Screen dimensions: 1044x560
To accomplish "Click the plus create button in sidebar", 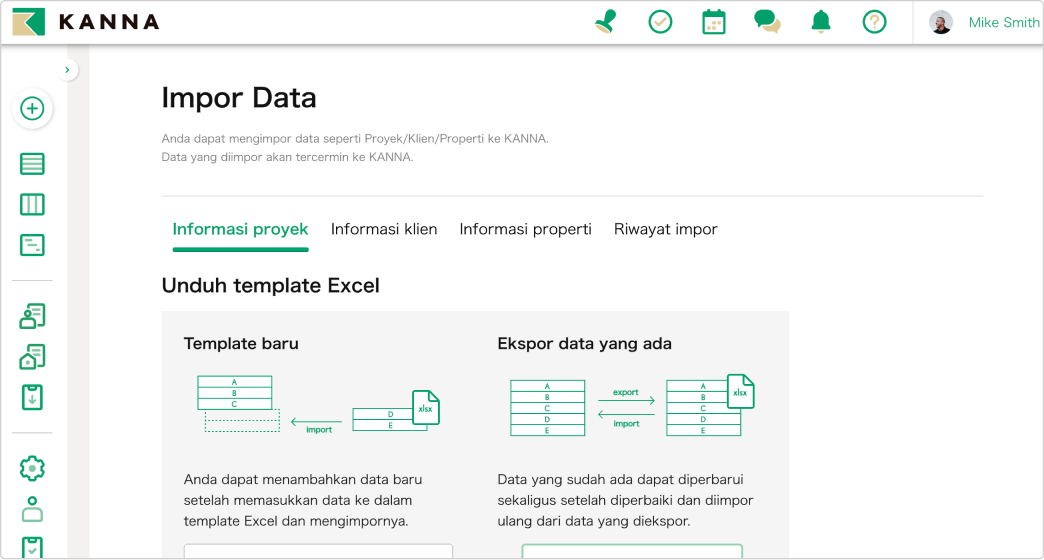I will pos(32,109).
